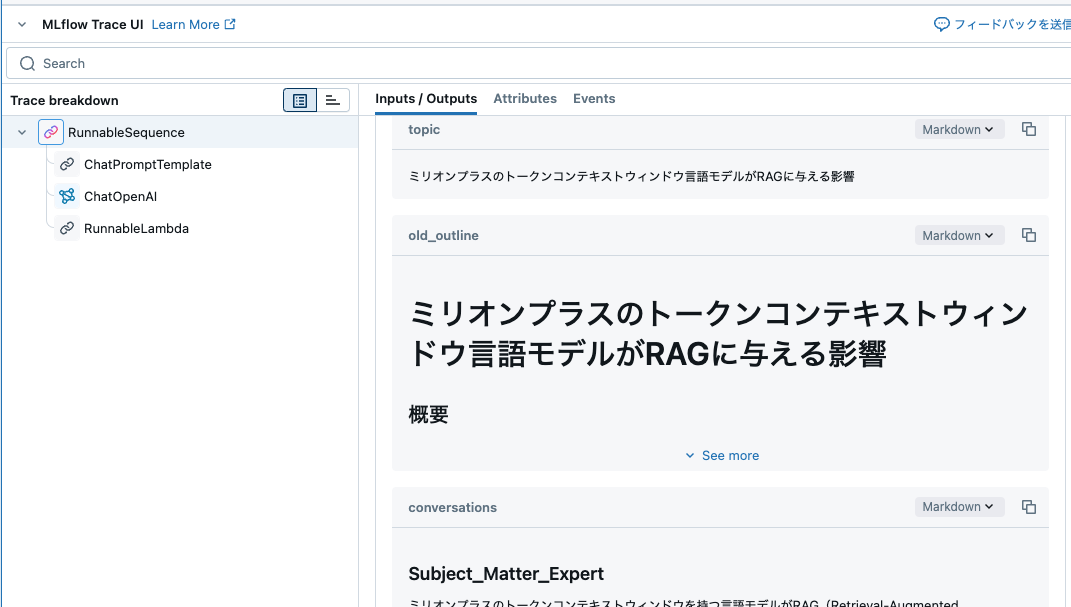Click the フィードバックを送信 feedback button

pyautogui.click(x=1001, y=24)
